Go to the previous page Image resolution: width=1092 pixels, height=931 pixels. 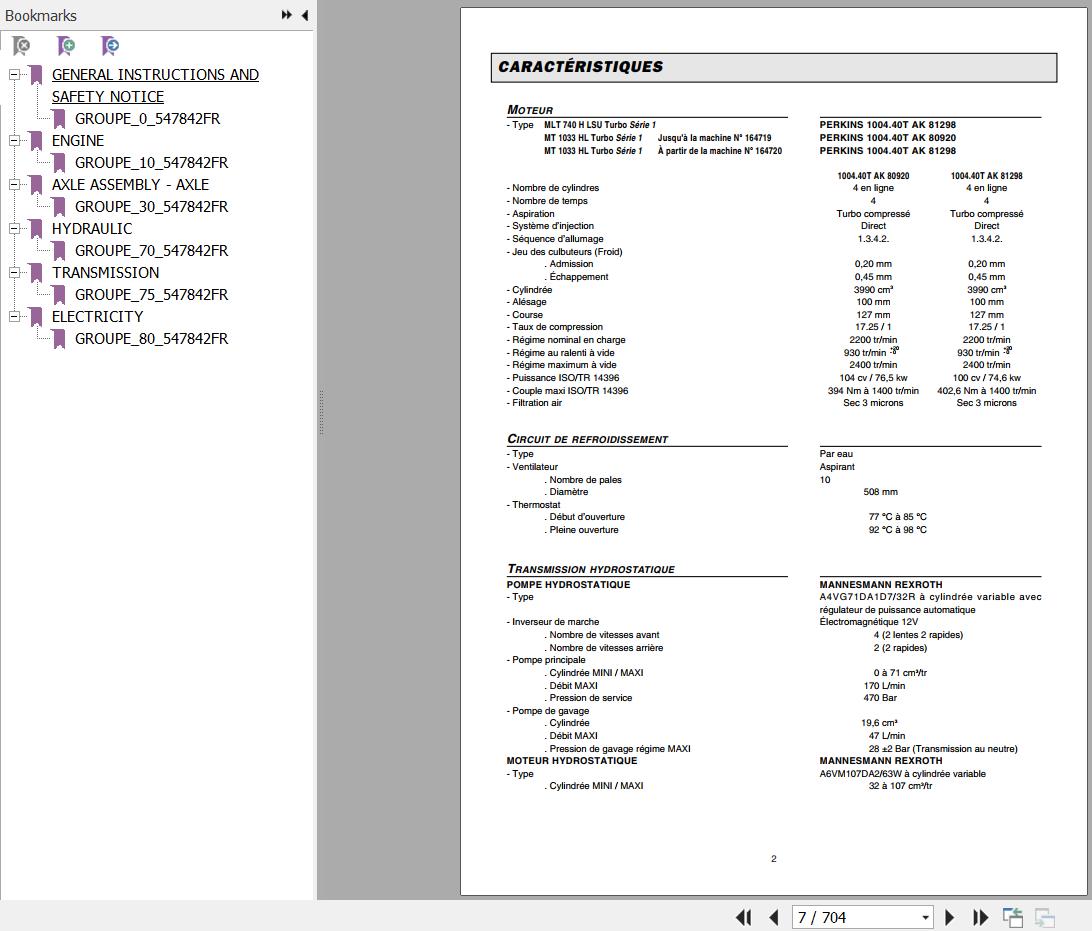click(774, 917)
